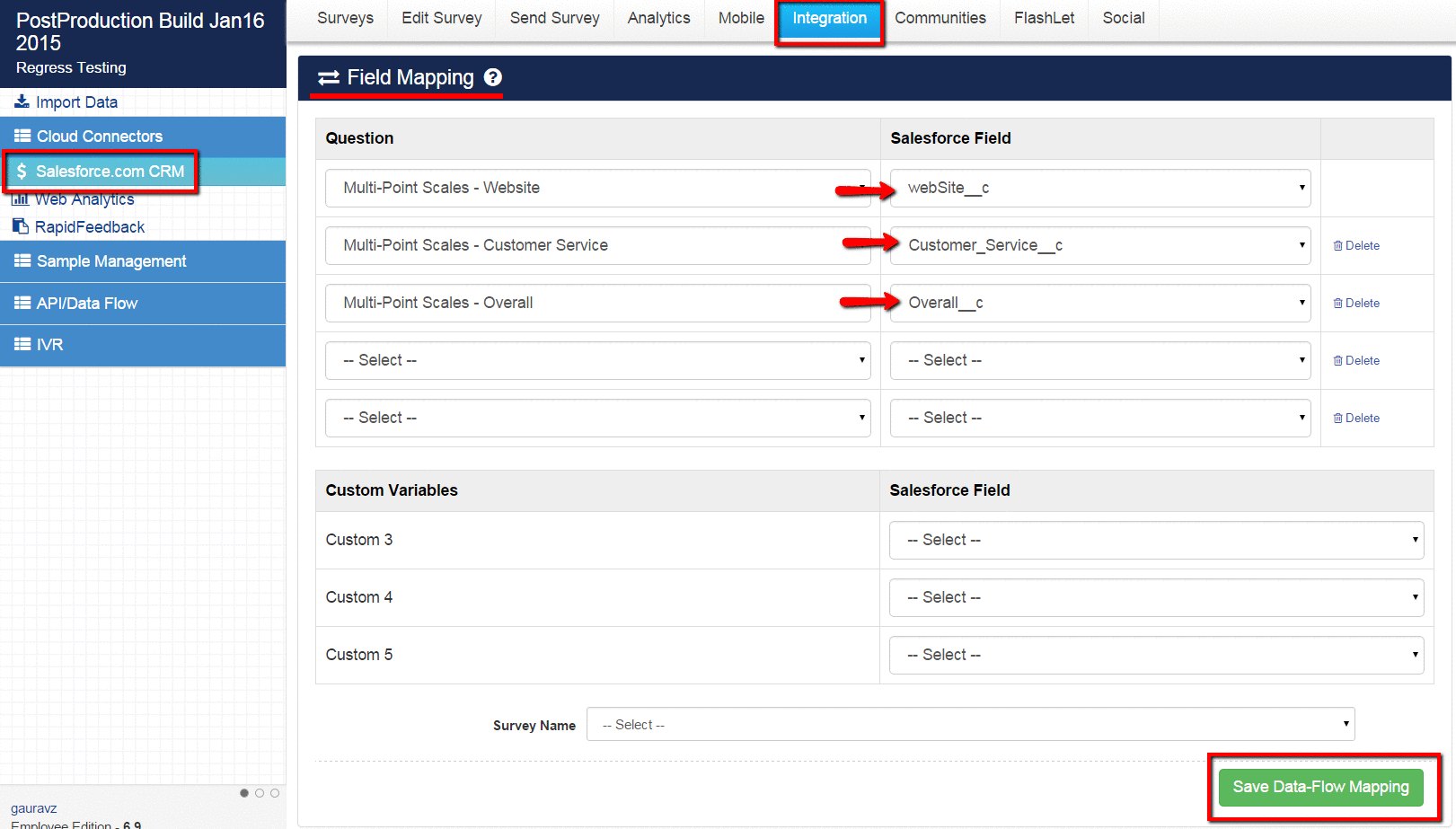Click Save Data-Flow Mapping button

1320,787
